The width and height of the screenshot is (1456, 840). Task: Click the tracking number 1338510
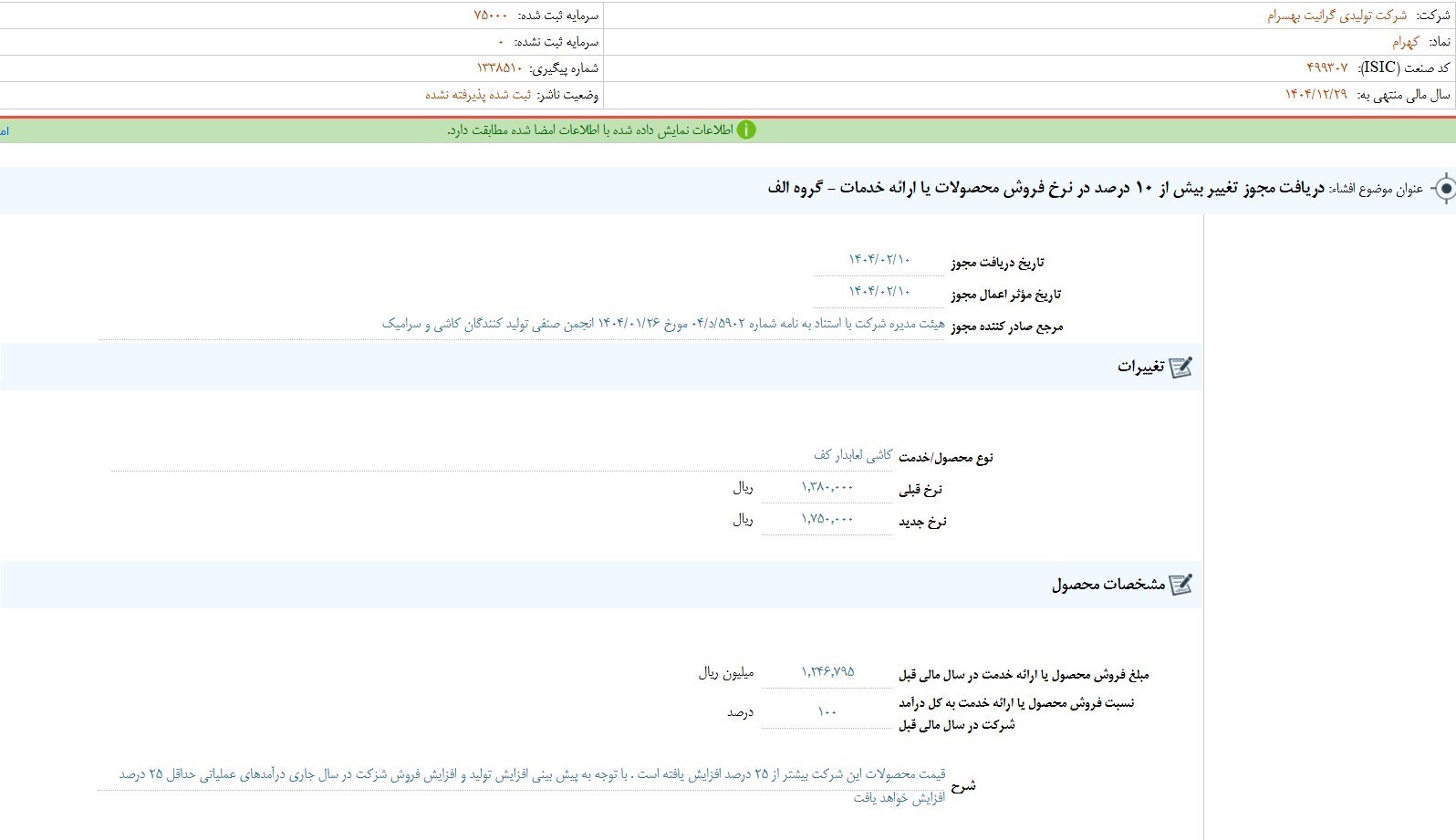pyautogui.click(x=499, y=68)
